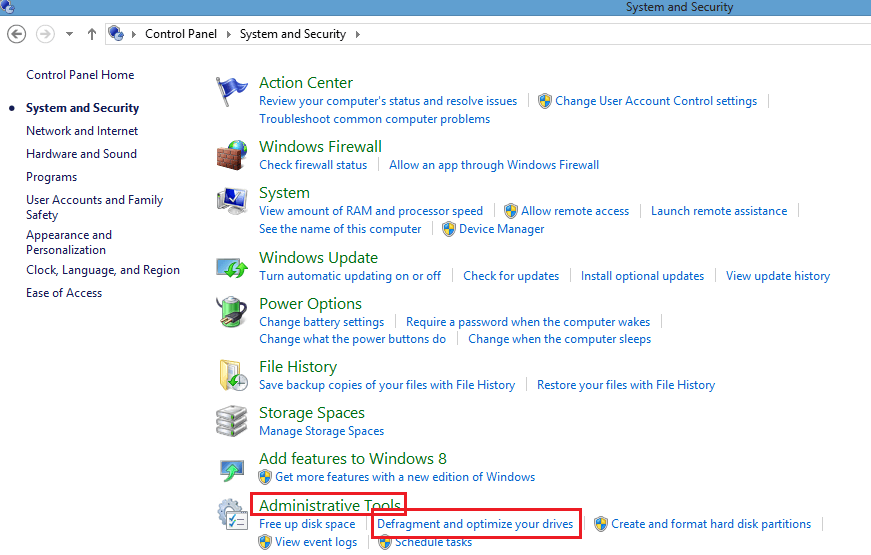Viewport: 871px width, 555px height.
Task: Click the Power Options battery icon
Action: 232,312
